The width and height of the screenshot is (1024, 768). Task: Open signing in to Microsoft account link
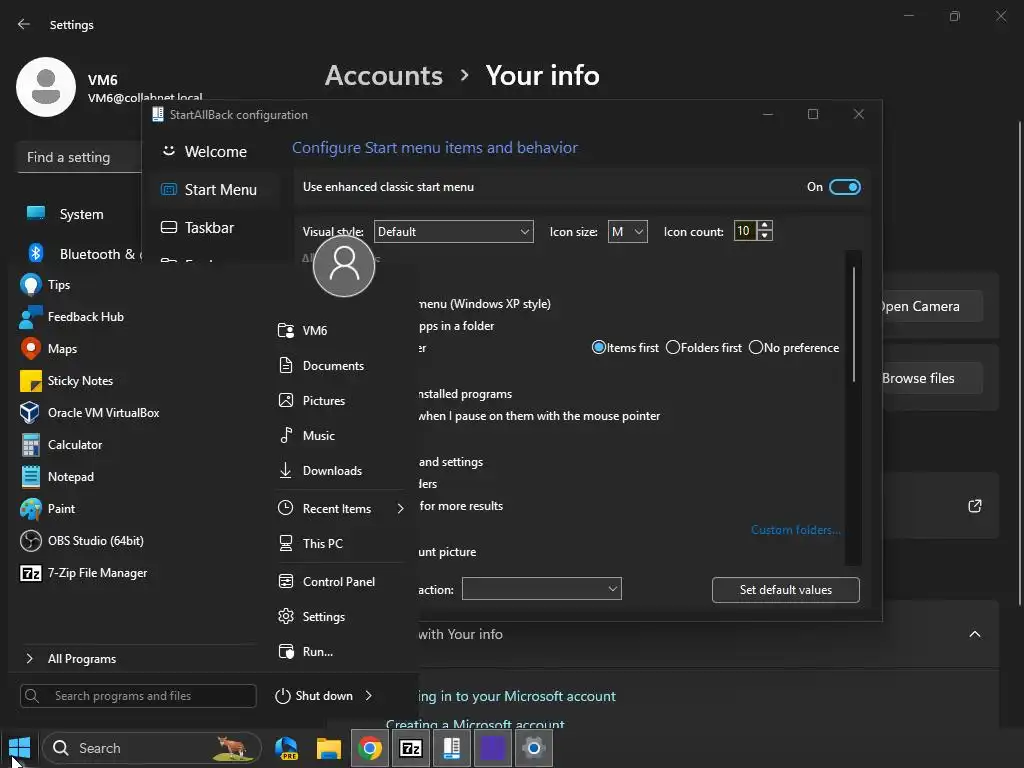(517, 696)
